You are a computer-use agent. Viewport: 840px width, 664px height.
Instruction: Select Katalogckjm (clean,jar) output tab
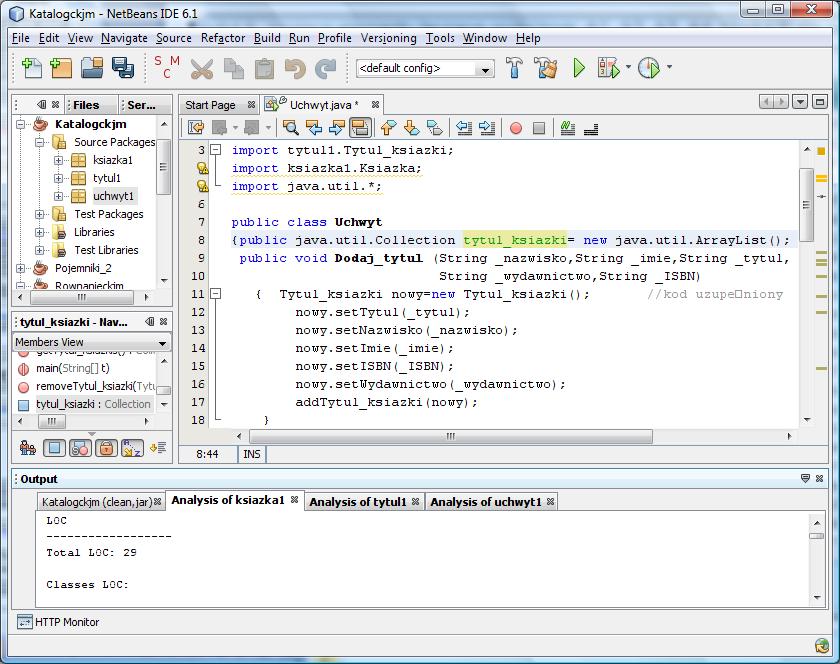97,502
